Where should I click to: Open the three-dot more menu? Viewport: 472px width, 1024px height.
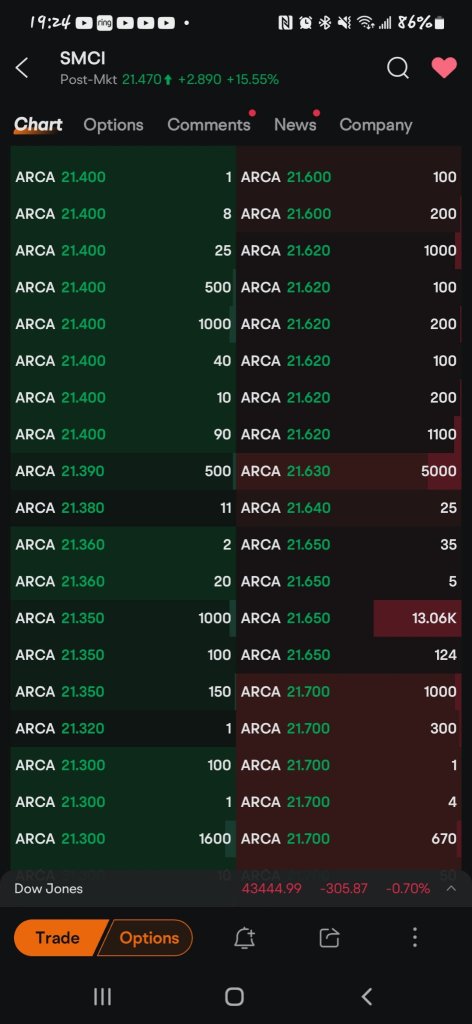click(415, 938)
